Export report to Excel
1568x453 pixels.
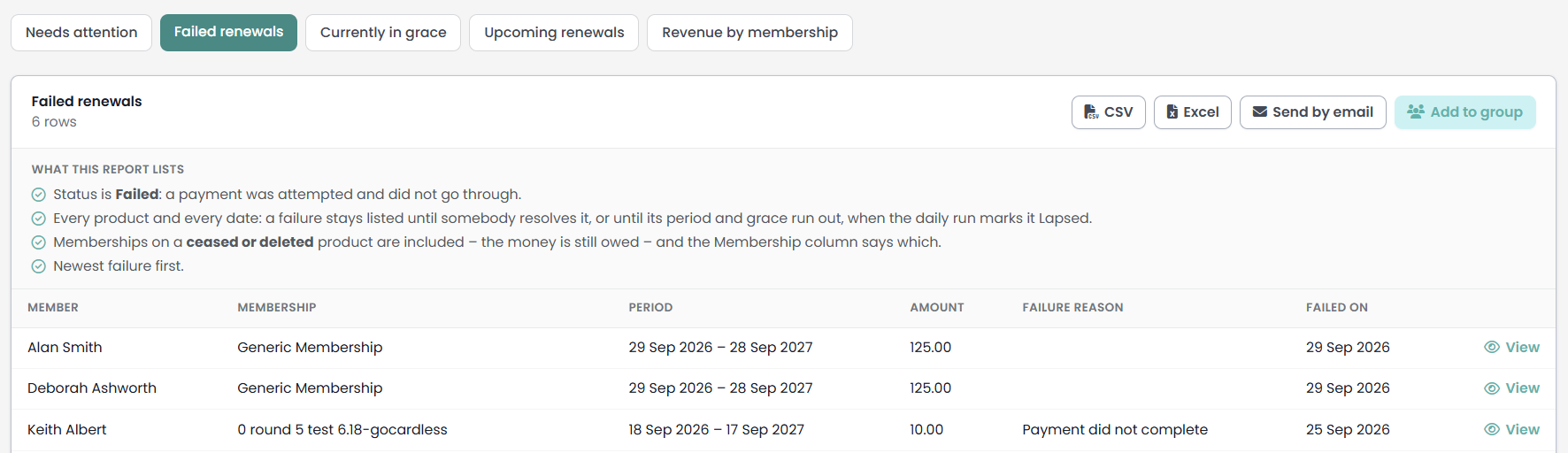click(1193, 112)
